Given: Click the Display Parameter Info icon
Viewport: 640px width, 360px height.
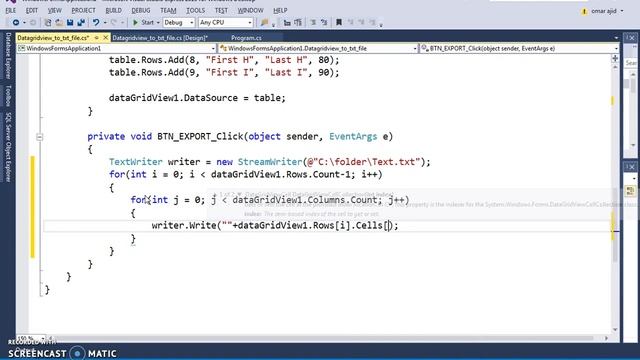Looking at the screenshot, I should click(298, 22).
